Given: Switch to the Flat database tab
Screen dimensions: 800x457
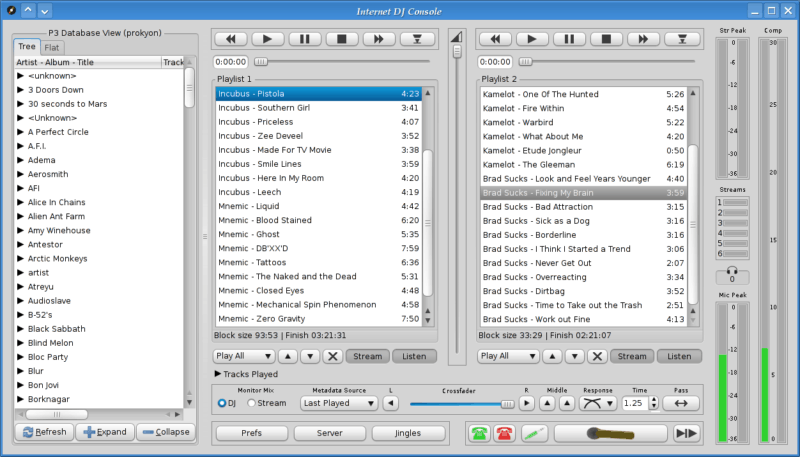Looking at the screenshot, I should 52,48.
